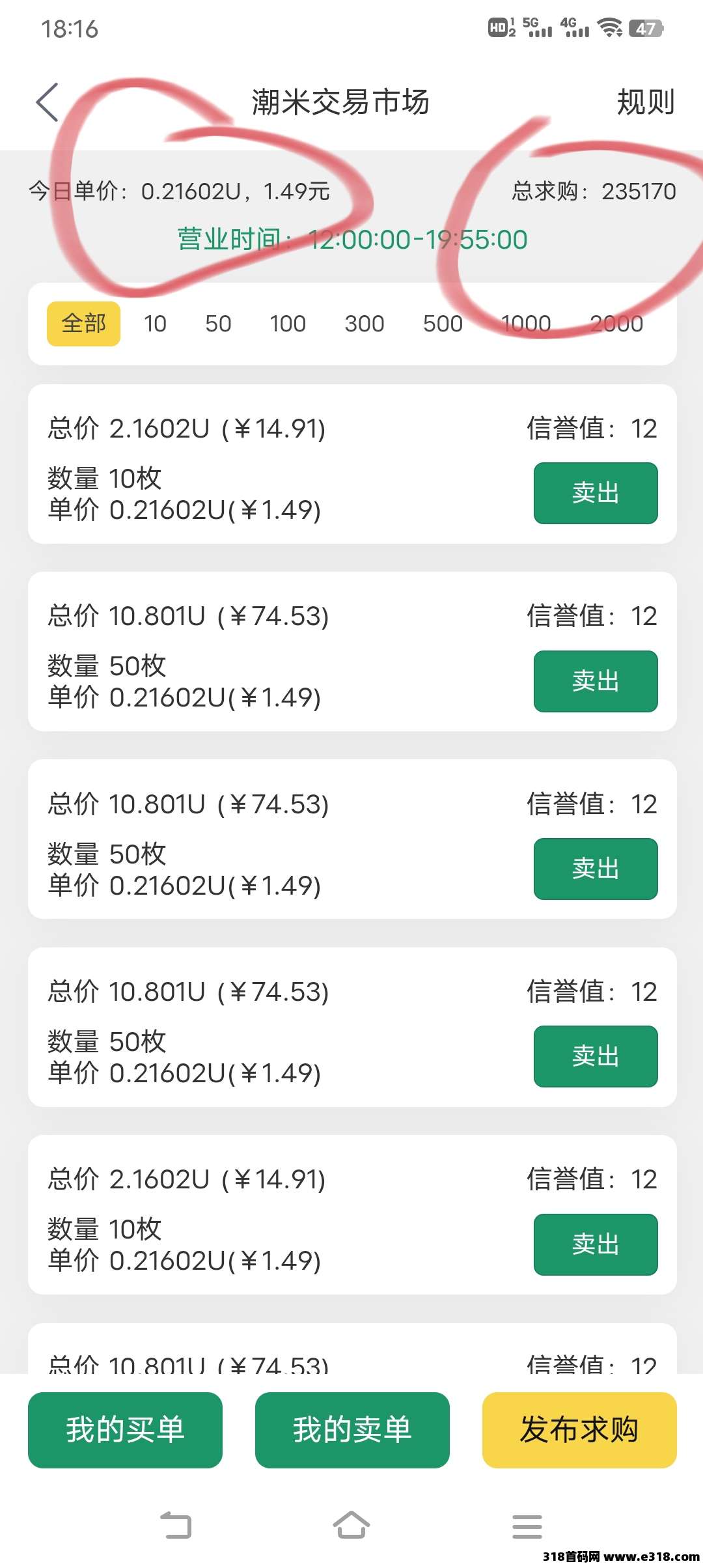Filter orders by quantity 500
703x1568 pixels.
pyautogui.click(x=443, y=324)
